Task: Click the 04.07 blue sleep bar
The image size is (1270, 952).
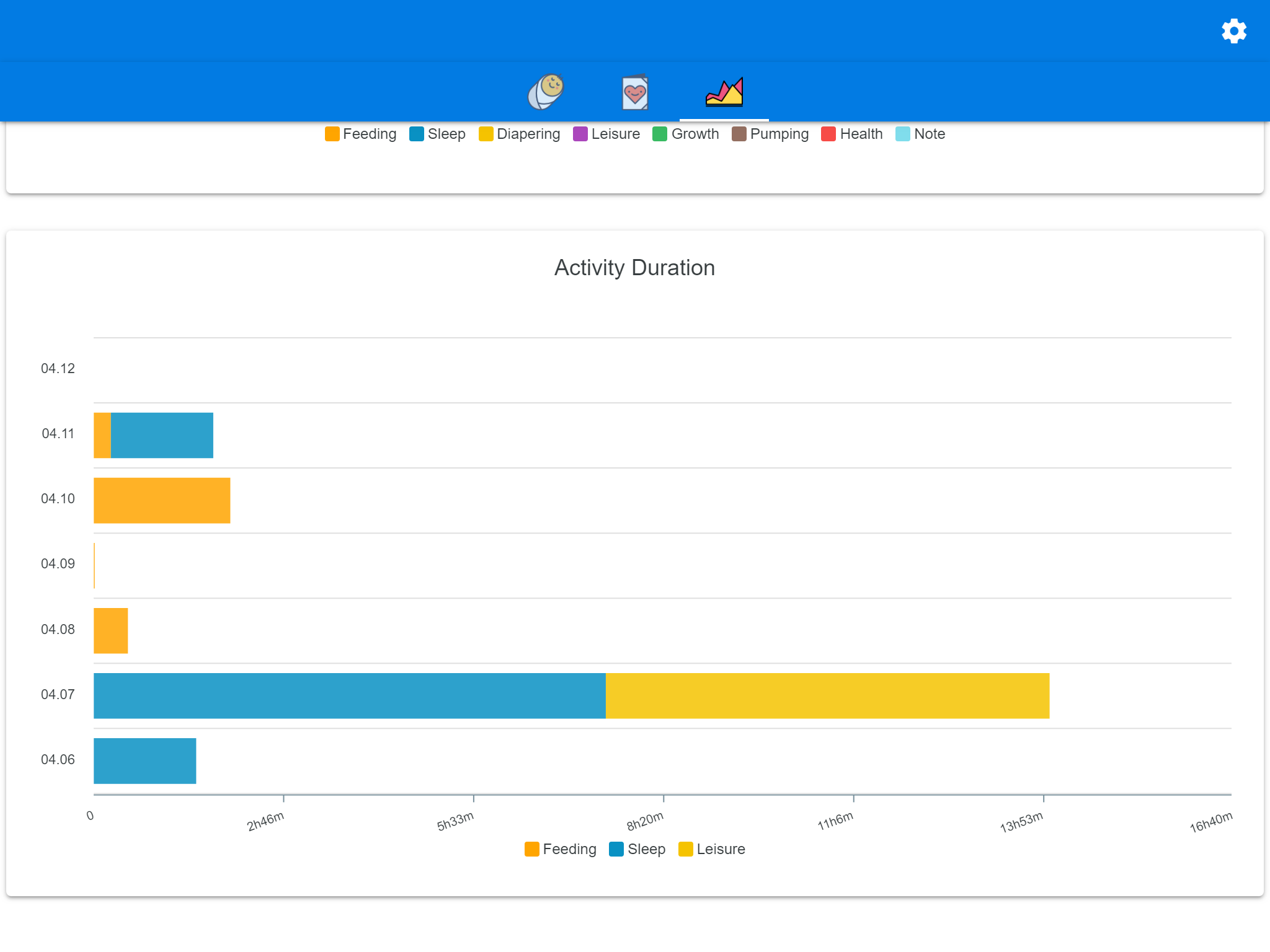Action: coord(349,695)
